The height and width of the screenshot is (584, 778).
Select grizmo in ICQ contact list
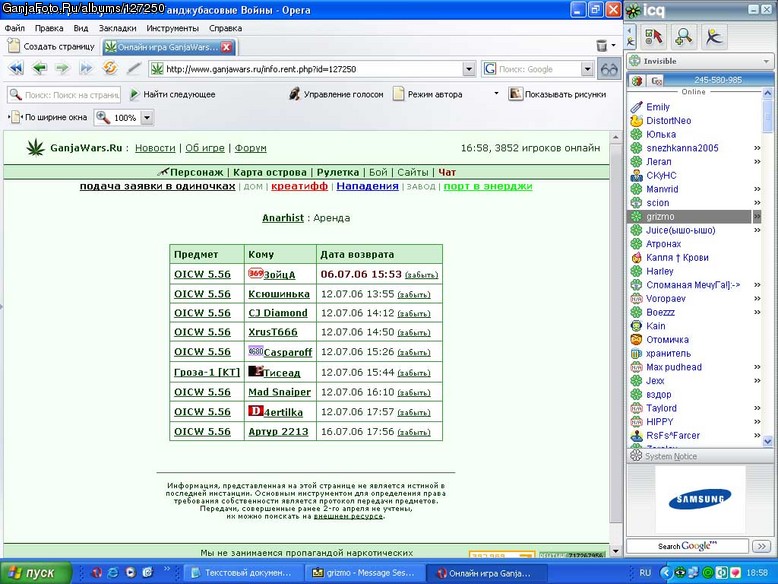(x=690, y=216)
